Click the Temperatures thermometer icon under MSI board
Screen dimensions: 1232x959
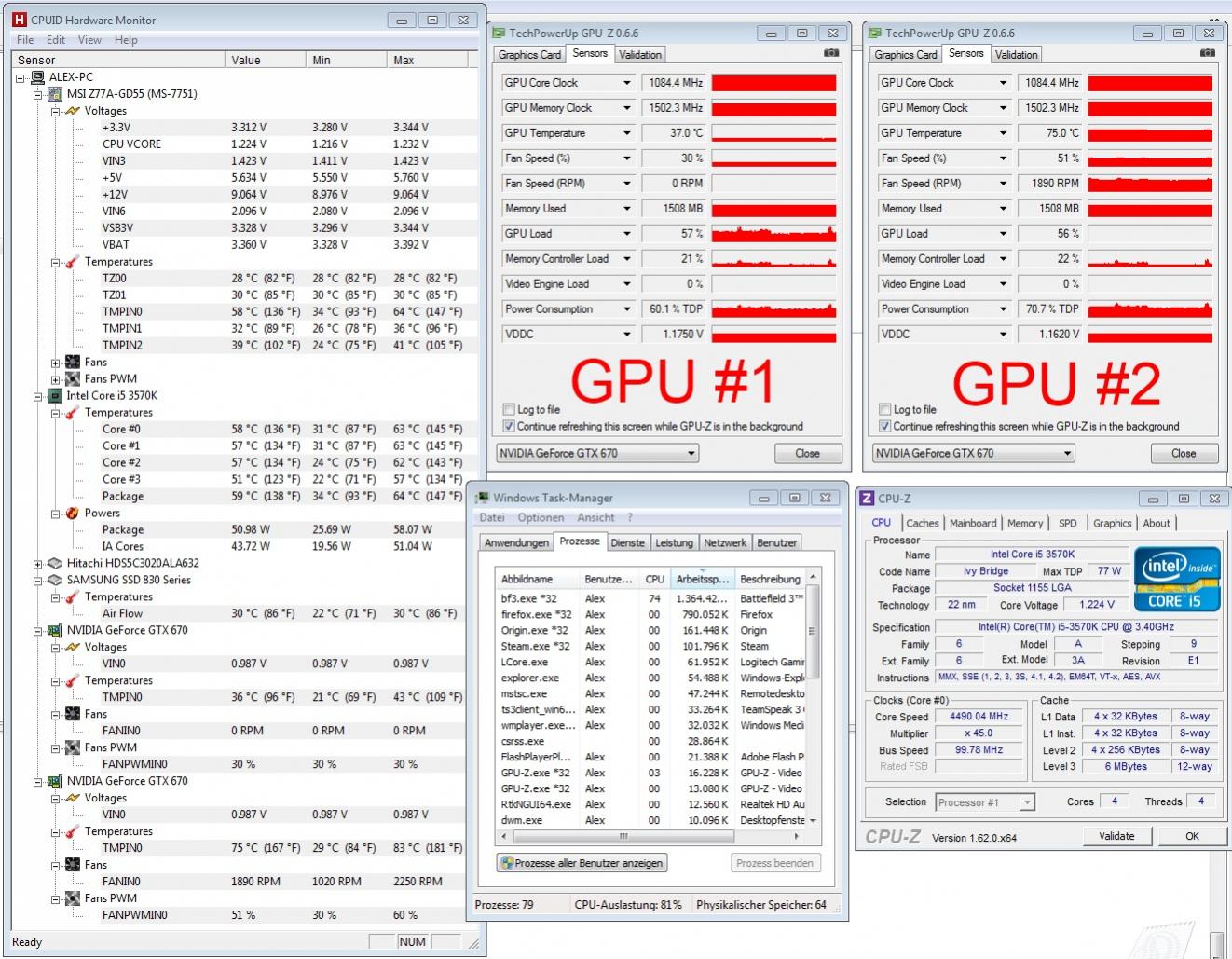click(x=73, y=262)
